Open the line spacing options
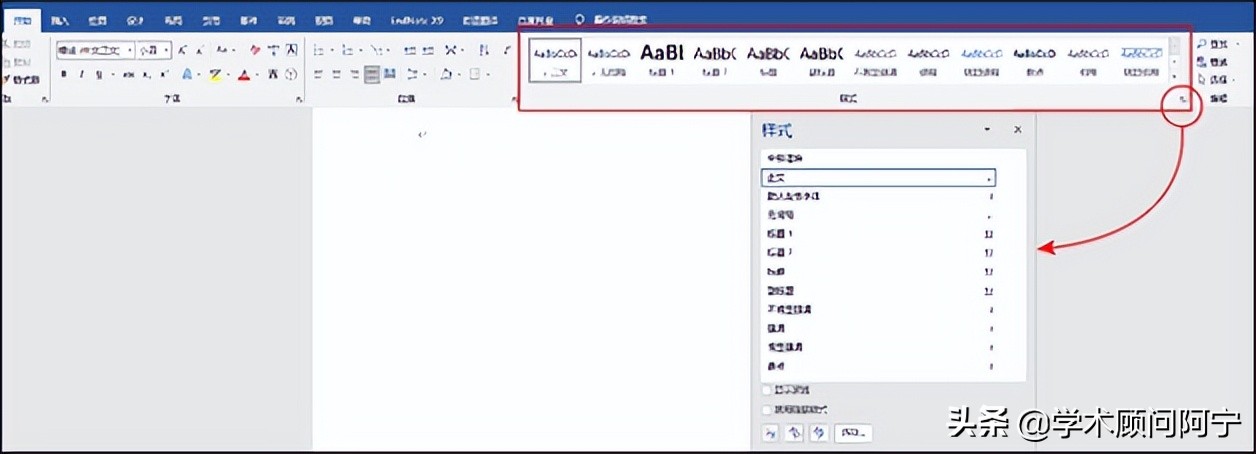 click(414, 73)
